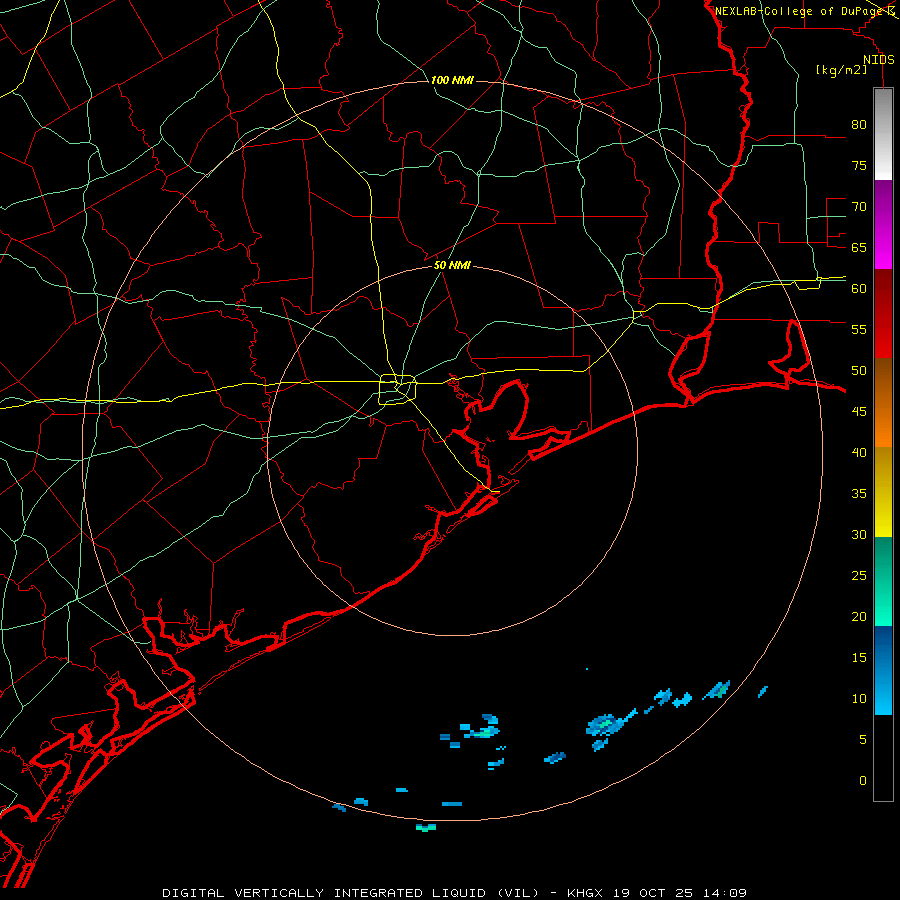900x900 pixels.
Task: Click the "10" value on the VIL scale
Action: (859, 699)
